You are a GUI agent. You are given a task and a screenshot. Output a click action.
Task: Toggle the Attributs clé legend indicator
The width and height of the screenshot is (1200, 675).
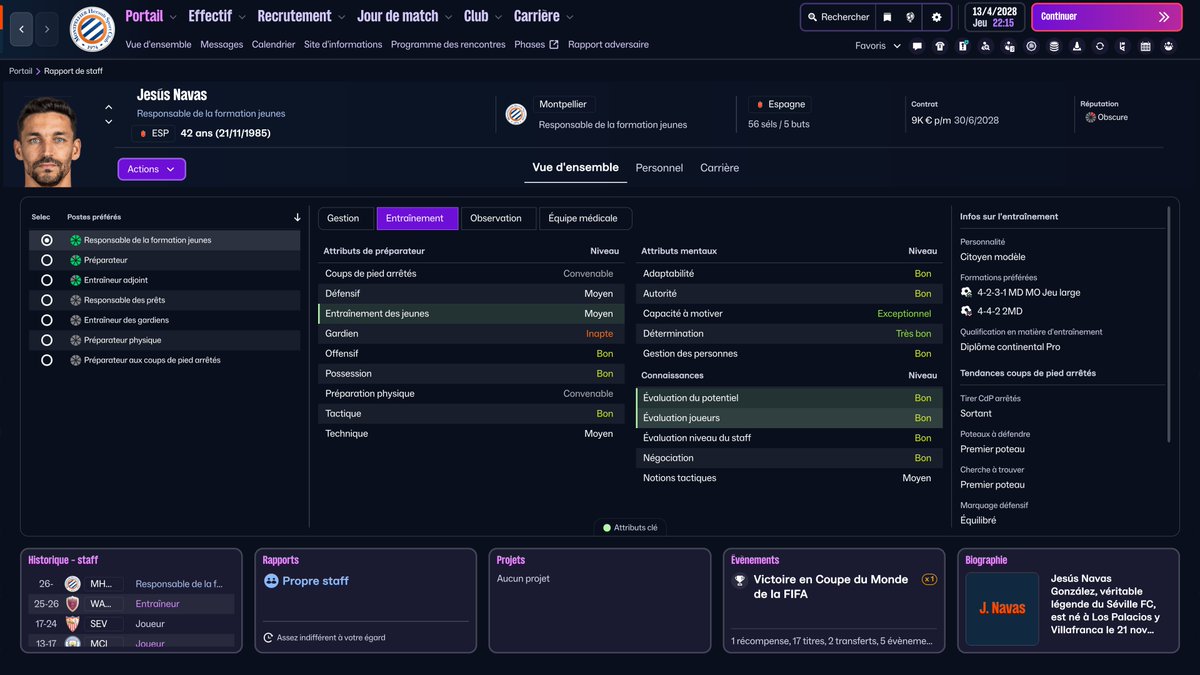tap(631, 527)
